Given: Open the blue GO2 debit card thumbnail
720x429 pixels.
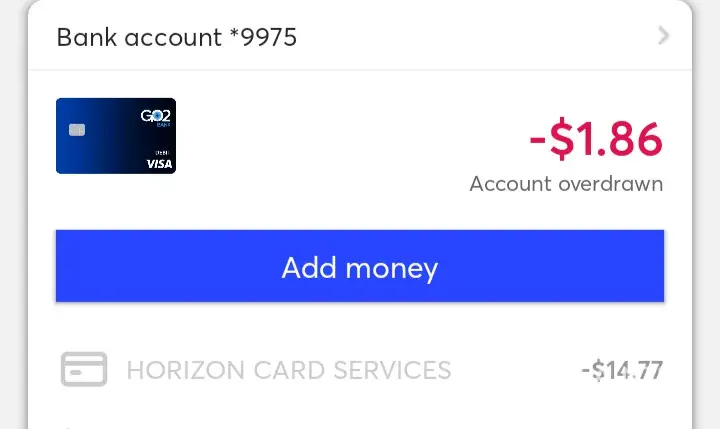Looking at the screenshot, I should click(x=116, y=136).
